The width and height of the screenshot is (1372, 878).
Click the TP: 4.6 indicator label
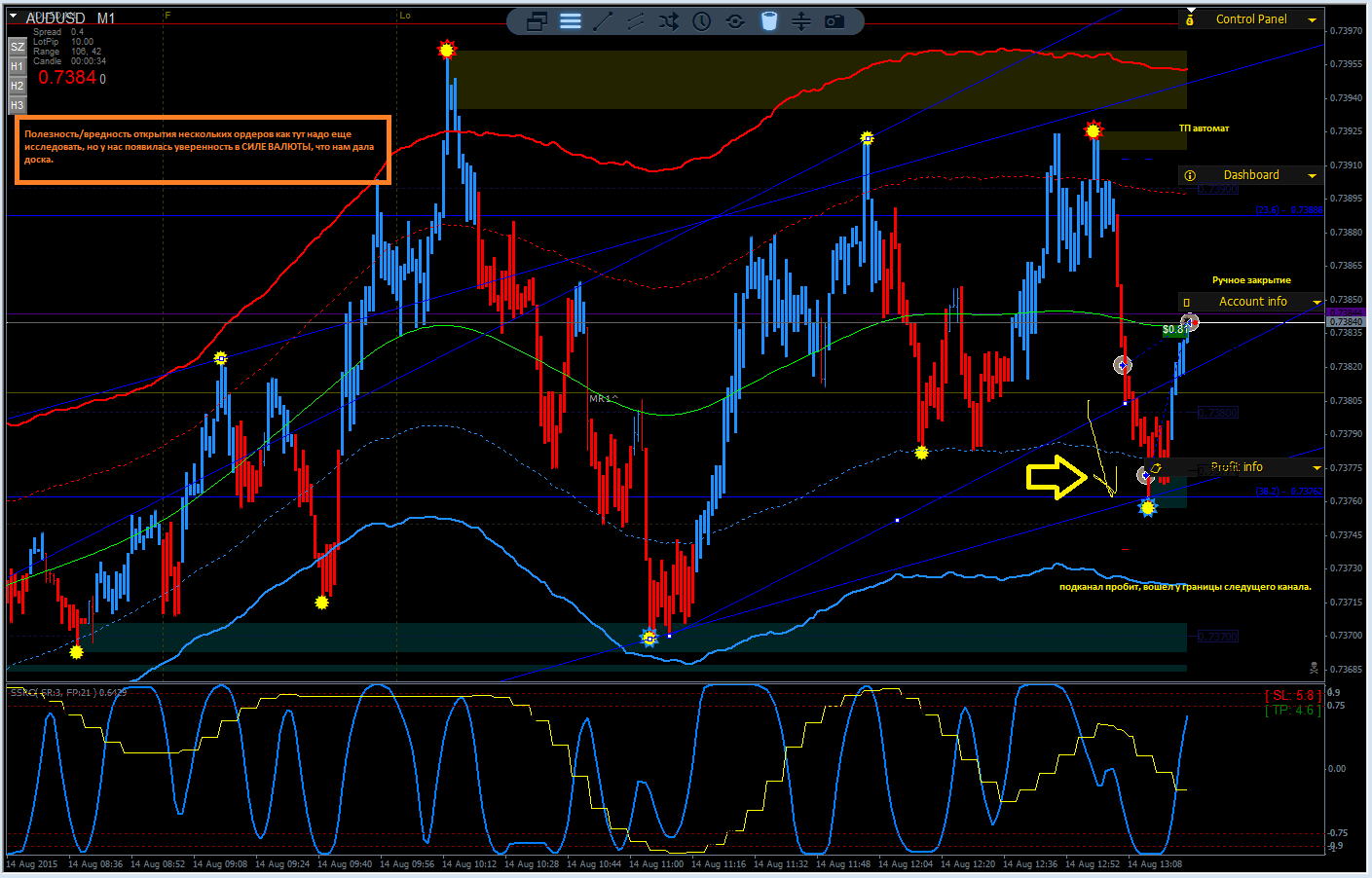[x=1293, y=710]
